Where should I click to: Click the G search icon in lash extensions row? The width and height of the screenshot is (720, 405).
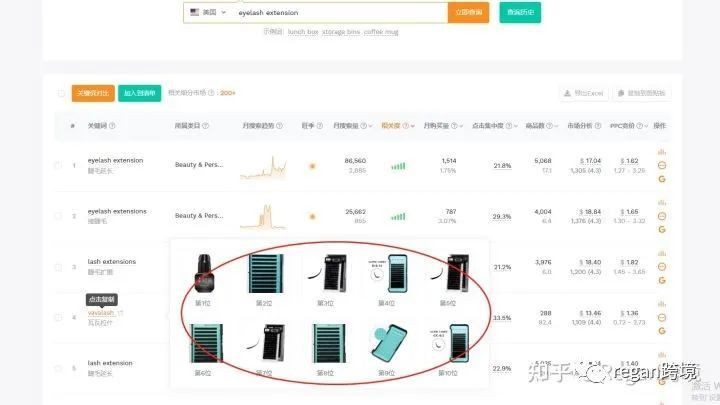point(662,280)
